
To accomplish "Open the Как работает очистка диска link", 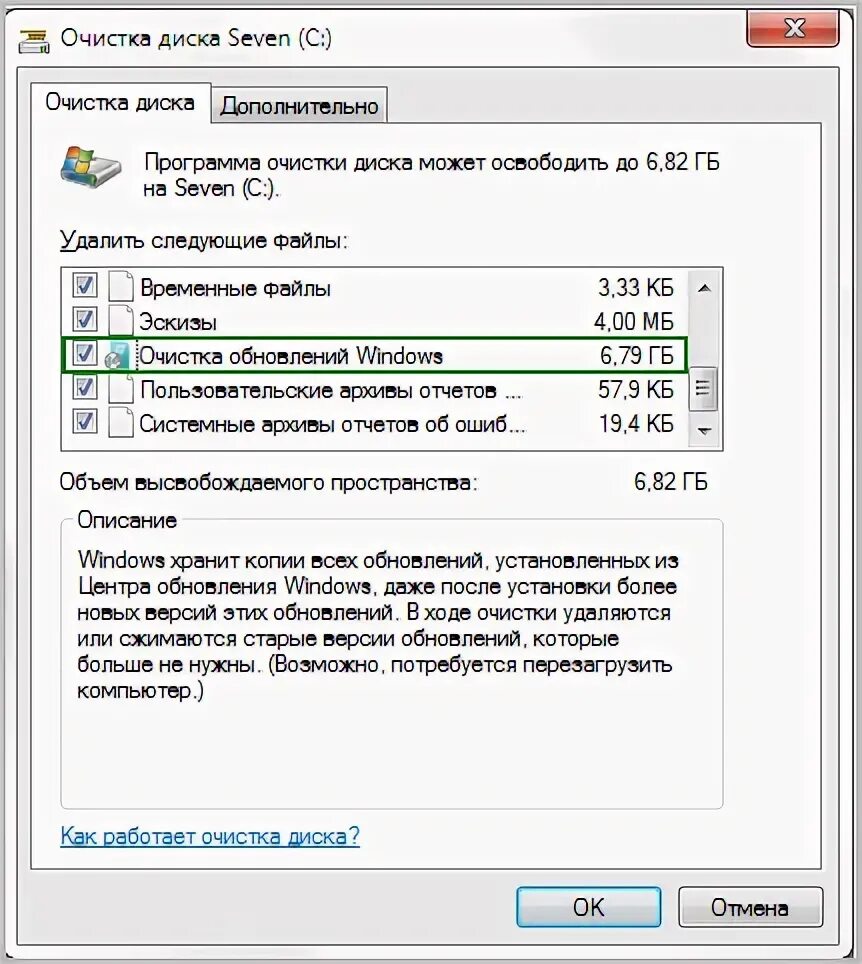I will pyautogui.click(x=210, y=836).
